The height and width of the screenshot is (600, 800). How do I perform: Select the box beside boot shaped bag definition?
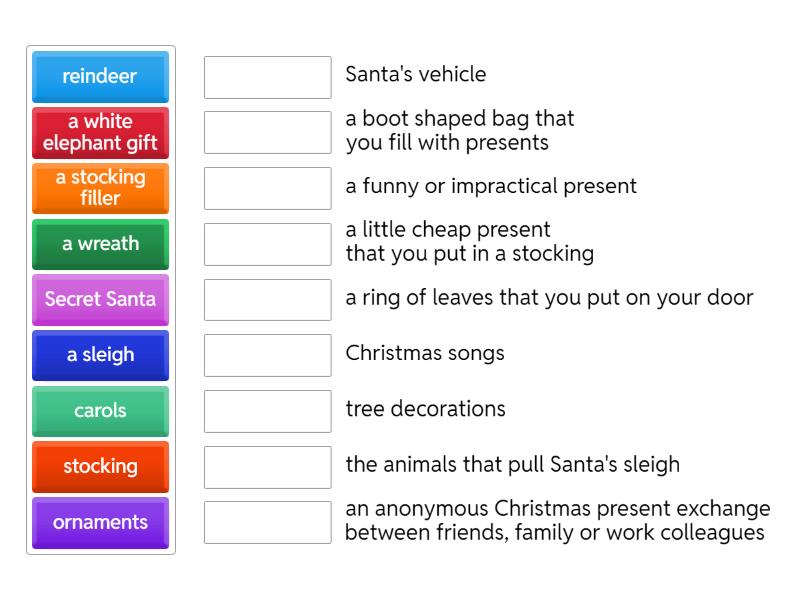click(267, 131)
